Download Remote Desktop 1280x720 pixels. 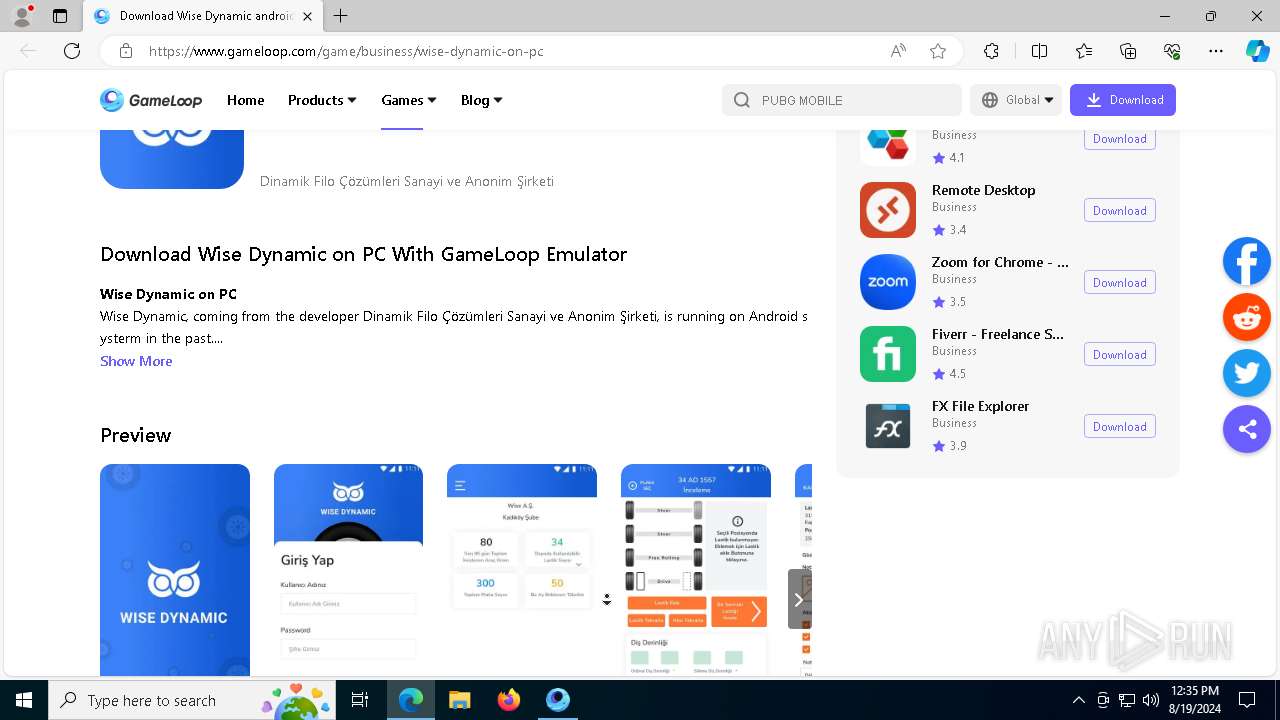coord(1120,211)
